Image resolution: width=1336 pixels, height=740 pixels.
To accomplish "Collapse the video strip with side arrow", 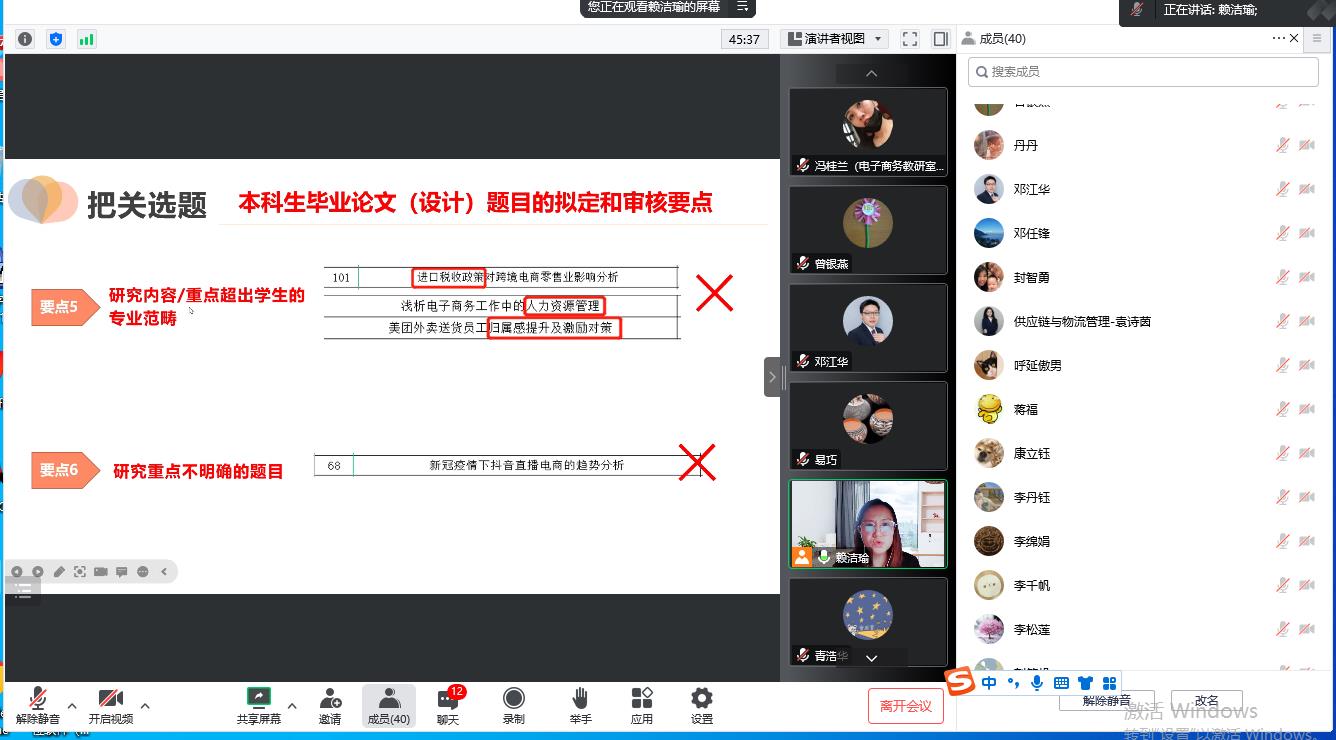I will pos(771,377).
